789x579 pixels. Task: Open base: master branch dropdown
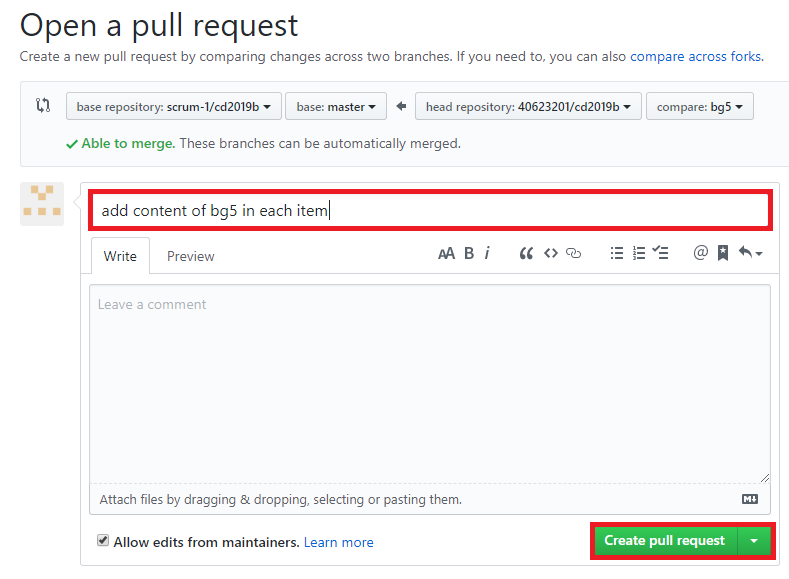click(x=336, y=106)
